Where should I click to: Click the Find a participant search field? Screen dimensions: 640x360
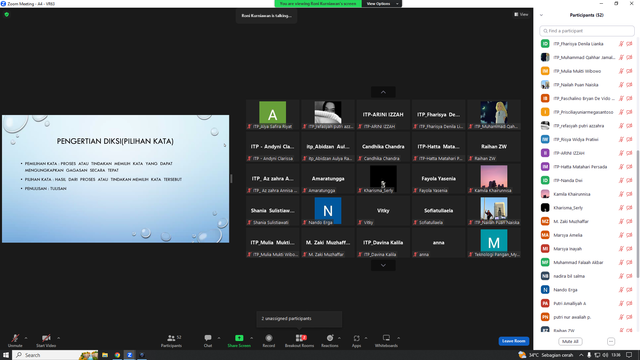coord(587,31)
